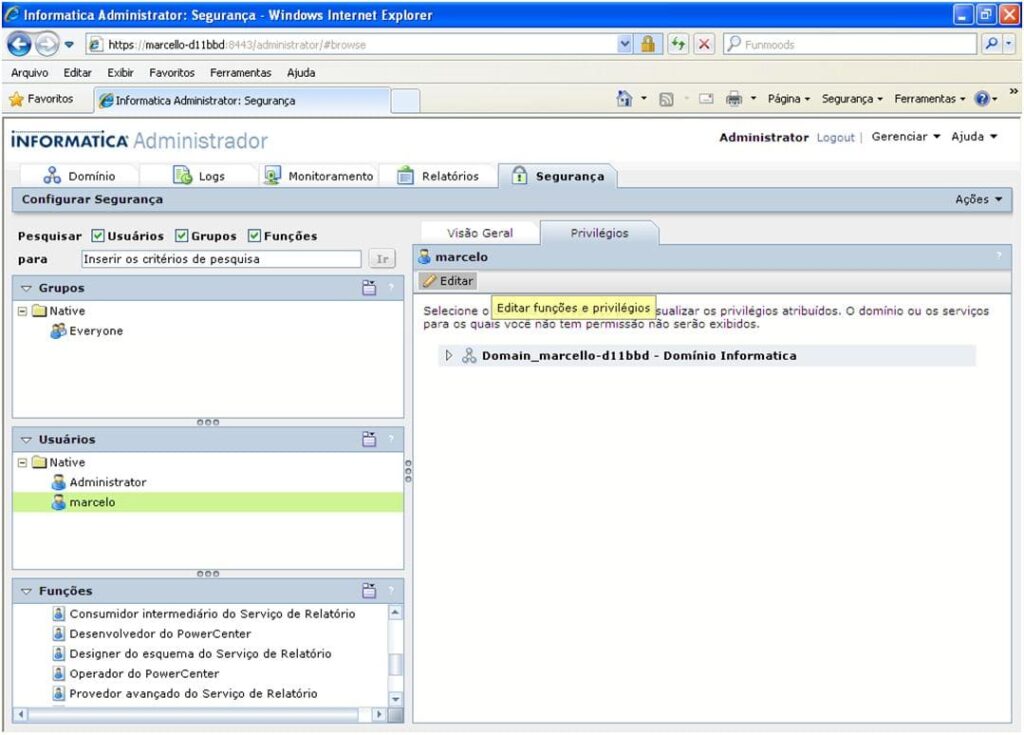1024x735 pixels.
Task: Open the Exibir menu
Action: click(x=120, y=73)
